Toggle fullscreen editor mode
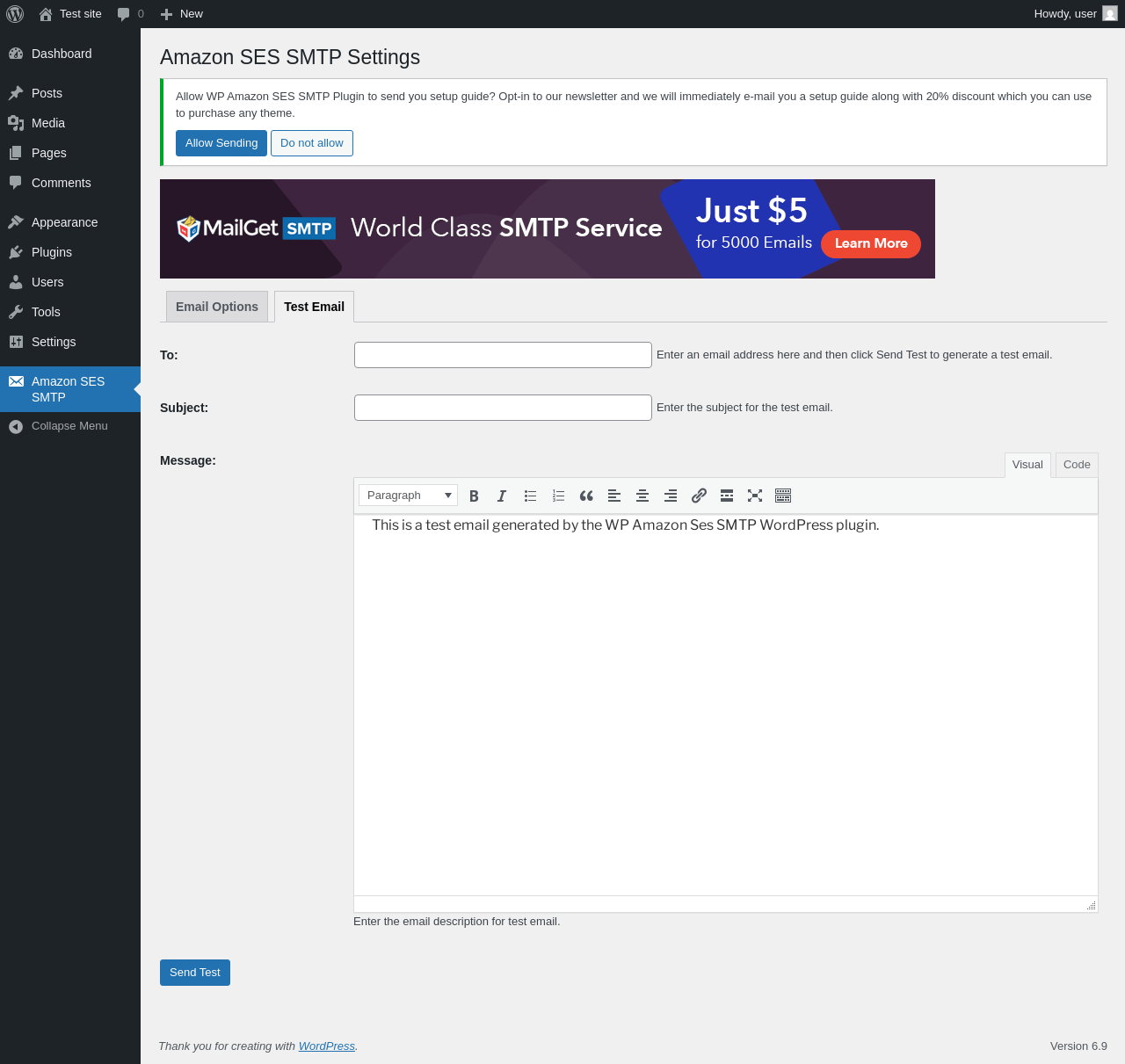Image resolution: width=1125 pixels, height=1064 pixels. [755, 496]
